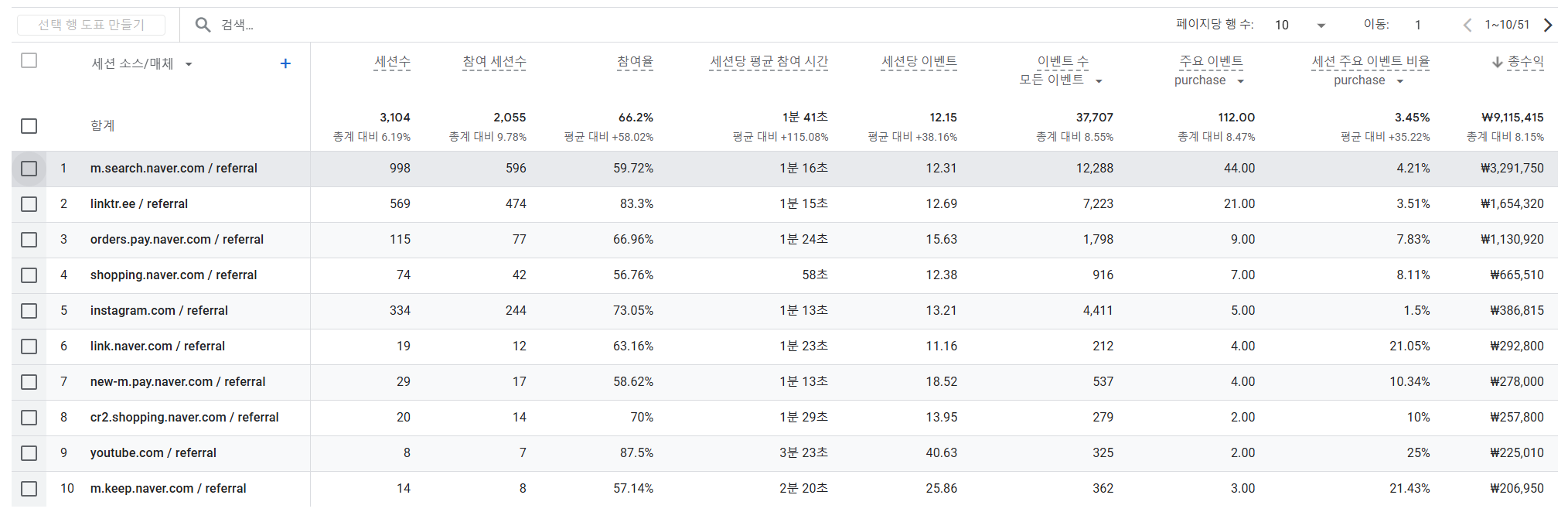Click the 페이지당 행 수 label
The width and height of the screenshot is (1568, 512).
pos(1215,25)
